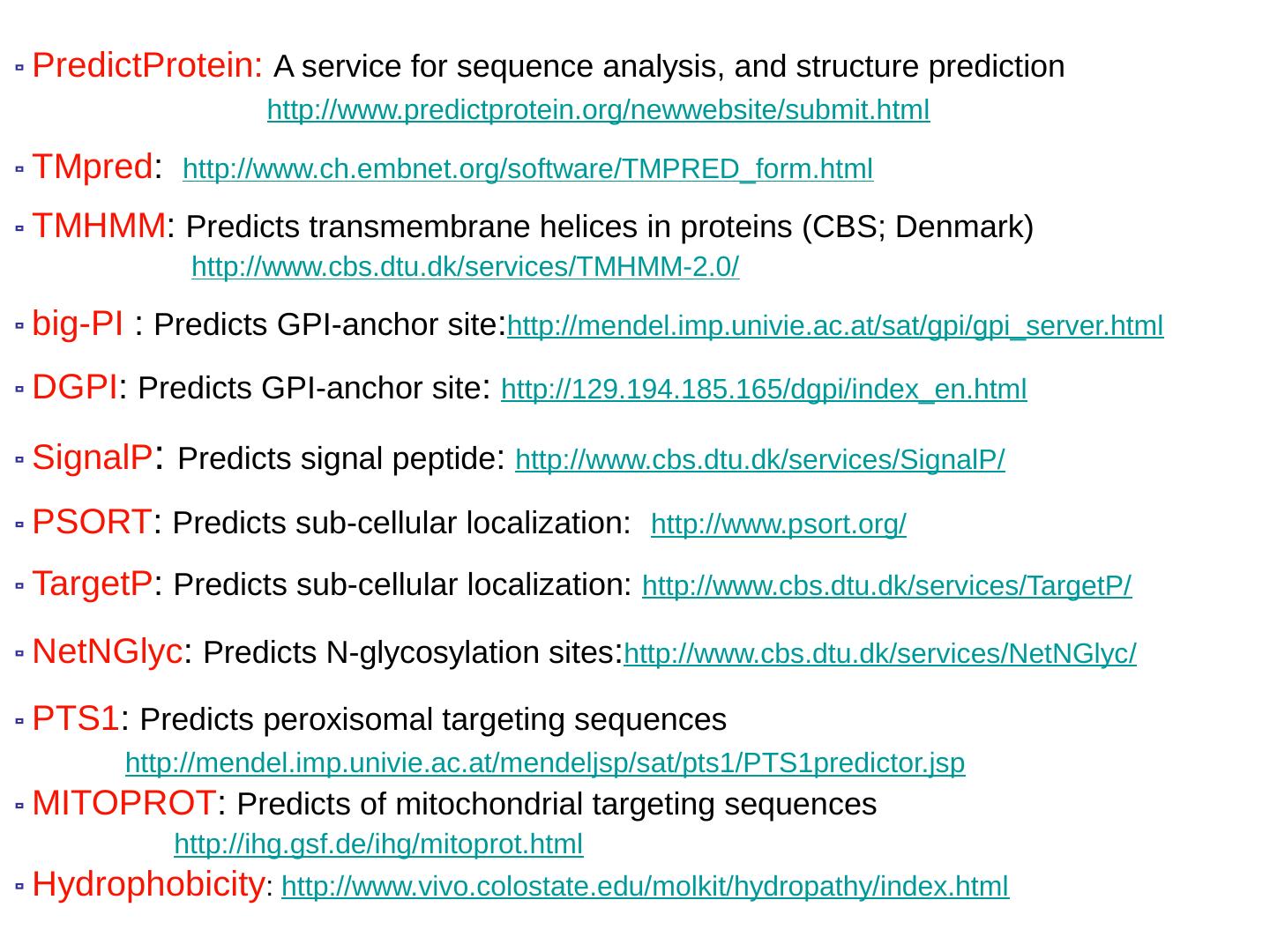1270x952 pixels.
Task: Visit the SignalP services link
Action: pos(759,459)
